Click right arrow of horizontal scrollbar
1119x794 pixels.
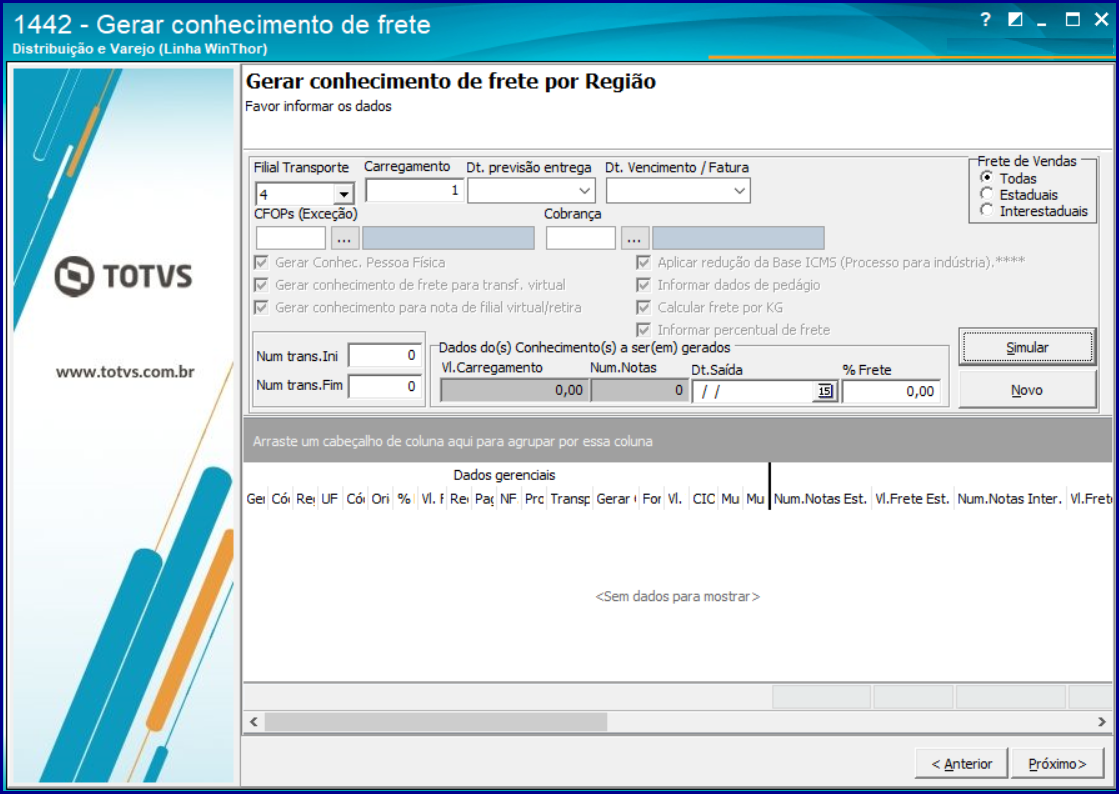pos(1102,722)
